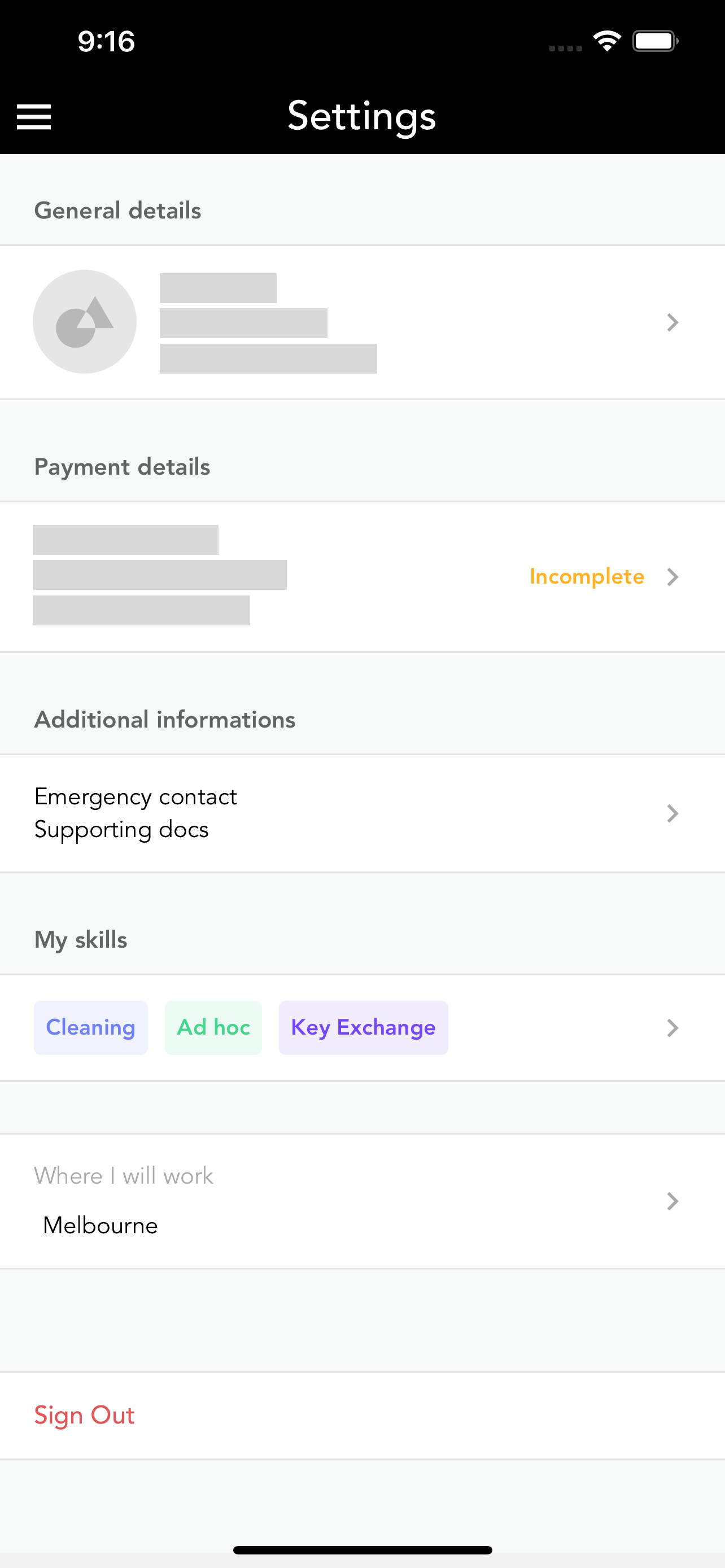Select the Cleaning skill tag

pyautogui.click(x=91, y=1027)
